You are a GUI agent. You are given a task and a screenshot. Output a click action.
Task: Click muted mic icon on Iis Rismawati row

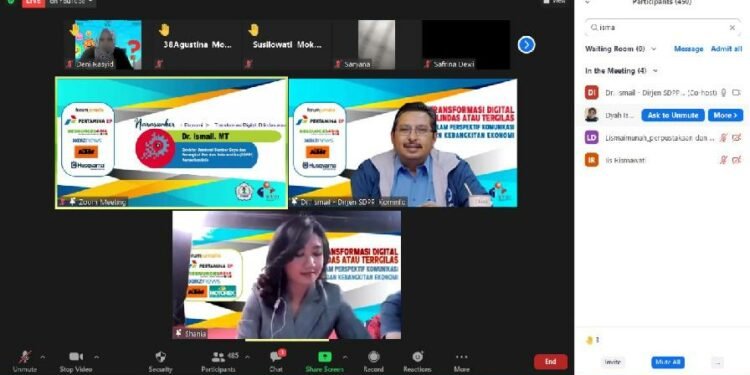point(723,160)
